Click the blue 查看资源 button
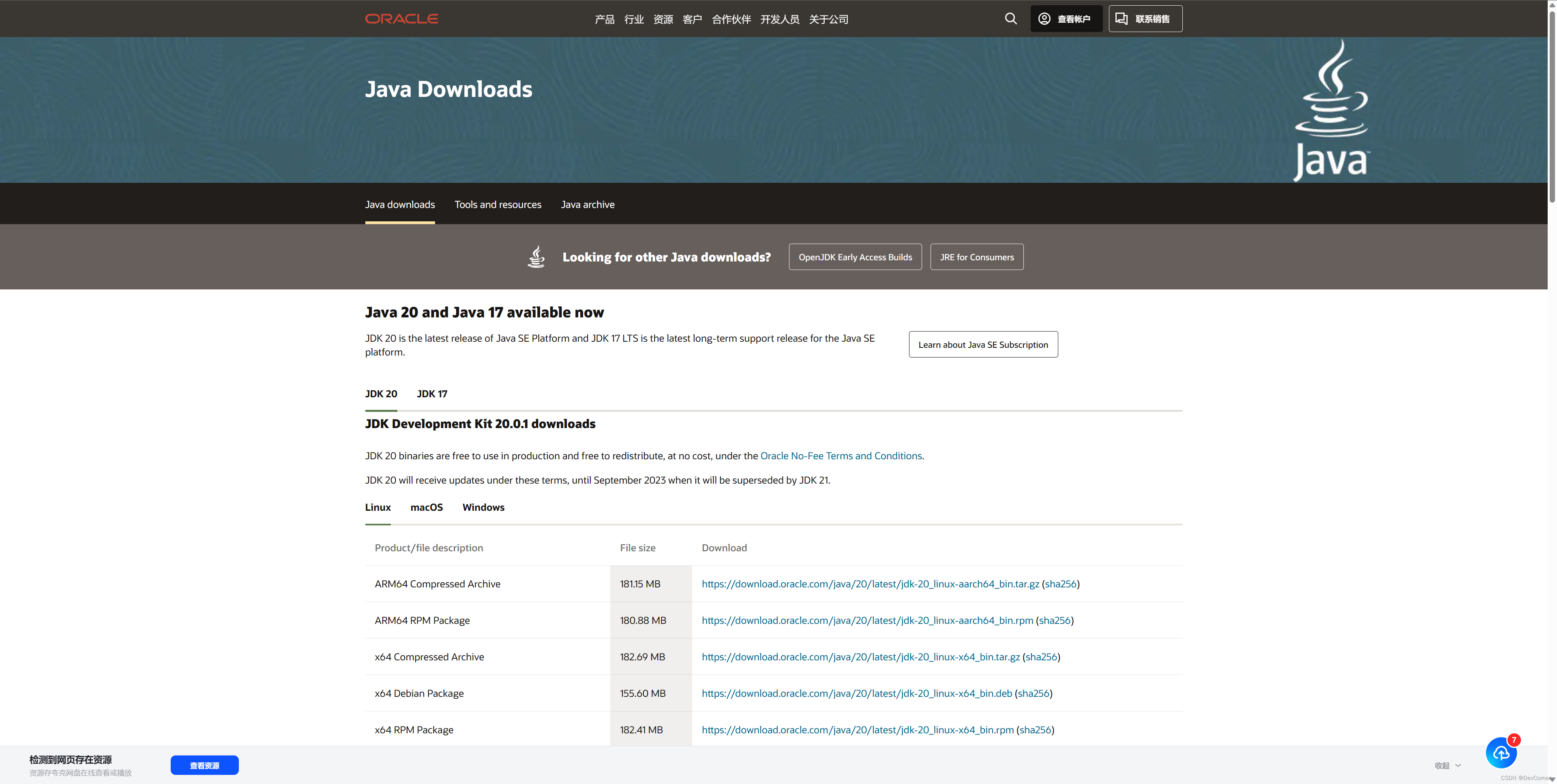Screen dimensions: 1557x784 (204, 765)
